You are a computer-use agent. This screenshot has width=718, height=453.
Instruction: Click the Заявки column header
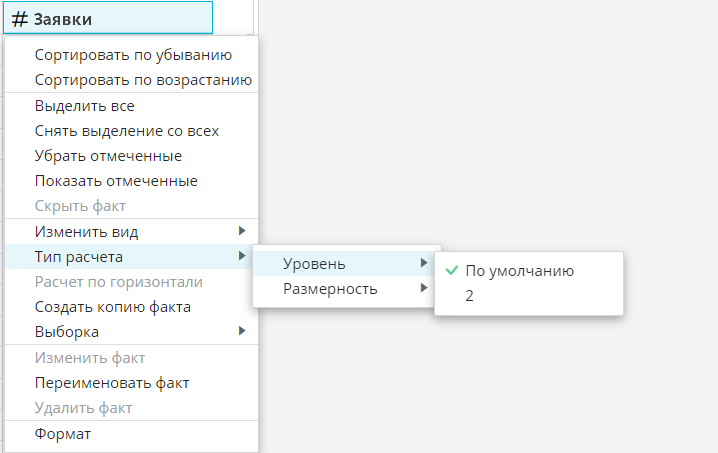[x=110, y=18]
